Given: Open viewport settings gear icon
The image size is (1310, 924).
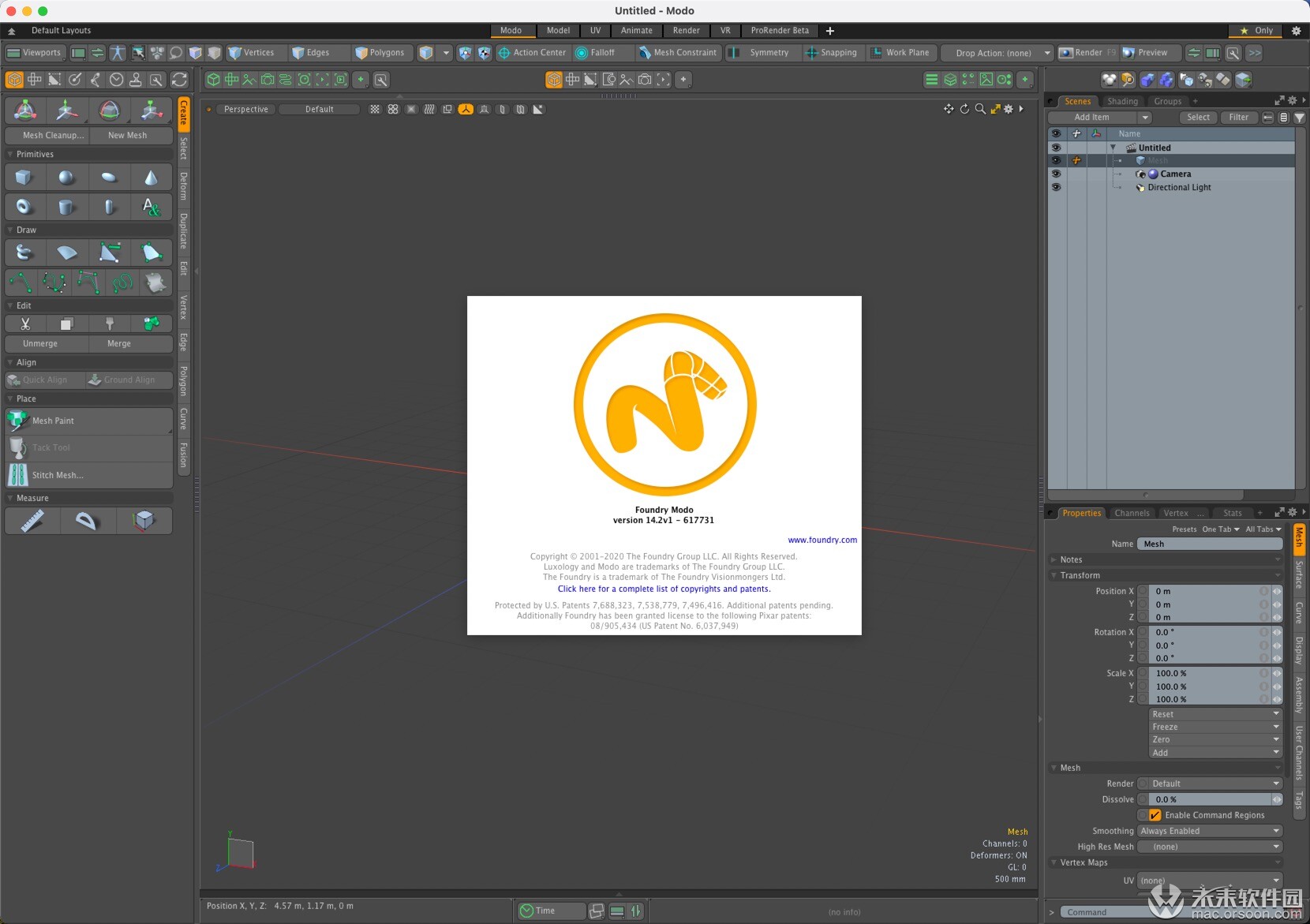Looking at the screenshot, I should (x=1009, y=109).
